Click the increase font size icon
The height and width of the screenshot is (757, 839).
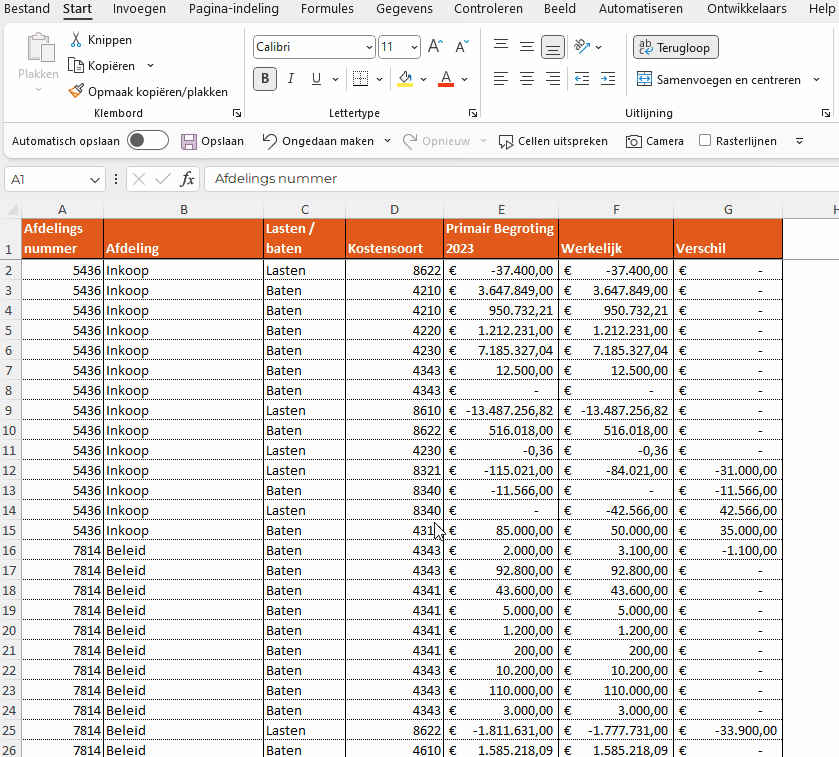tap(435, 47)
